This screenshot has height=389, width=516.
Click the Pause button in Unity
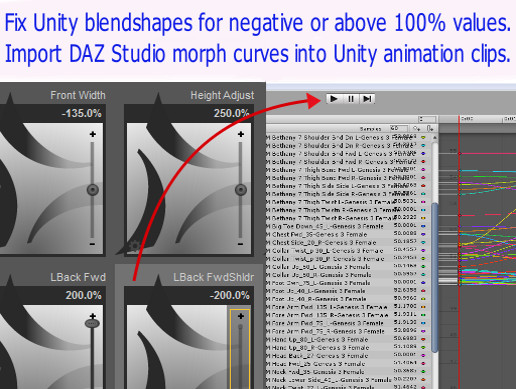coord(351,99)
